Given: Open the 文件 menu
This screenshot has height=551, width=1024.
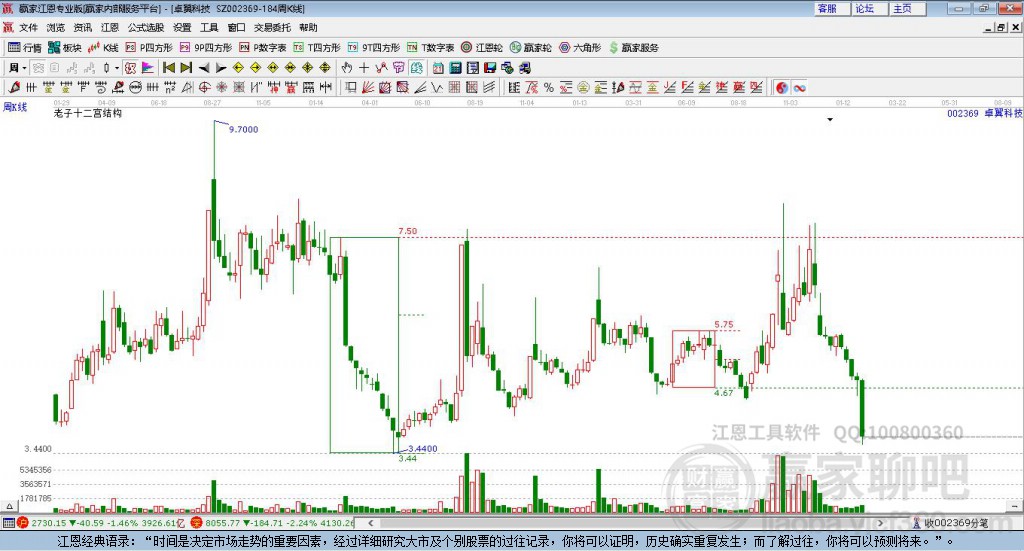Looking at the screenshot, I should coord(28,27).
